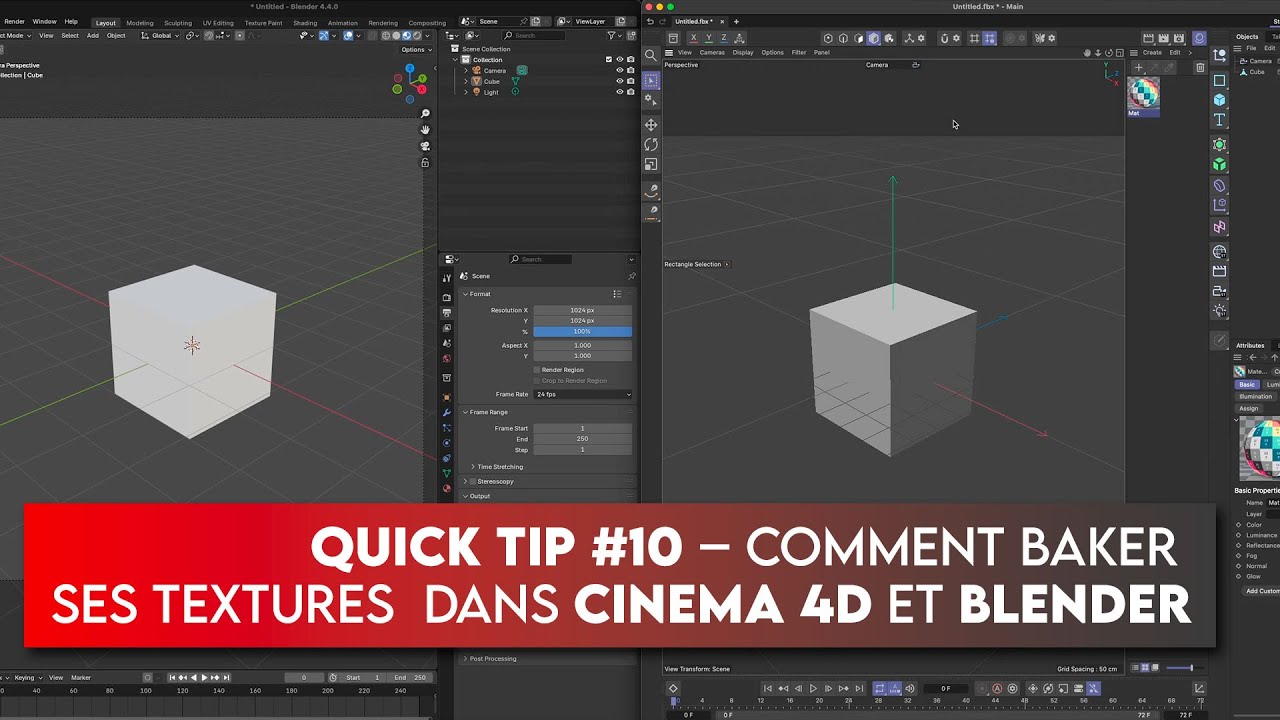1280x720 pixels.
Task: Open Cinema 4D viewport Cameras menu
Action: 712,52
